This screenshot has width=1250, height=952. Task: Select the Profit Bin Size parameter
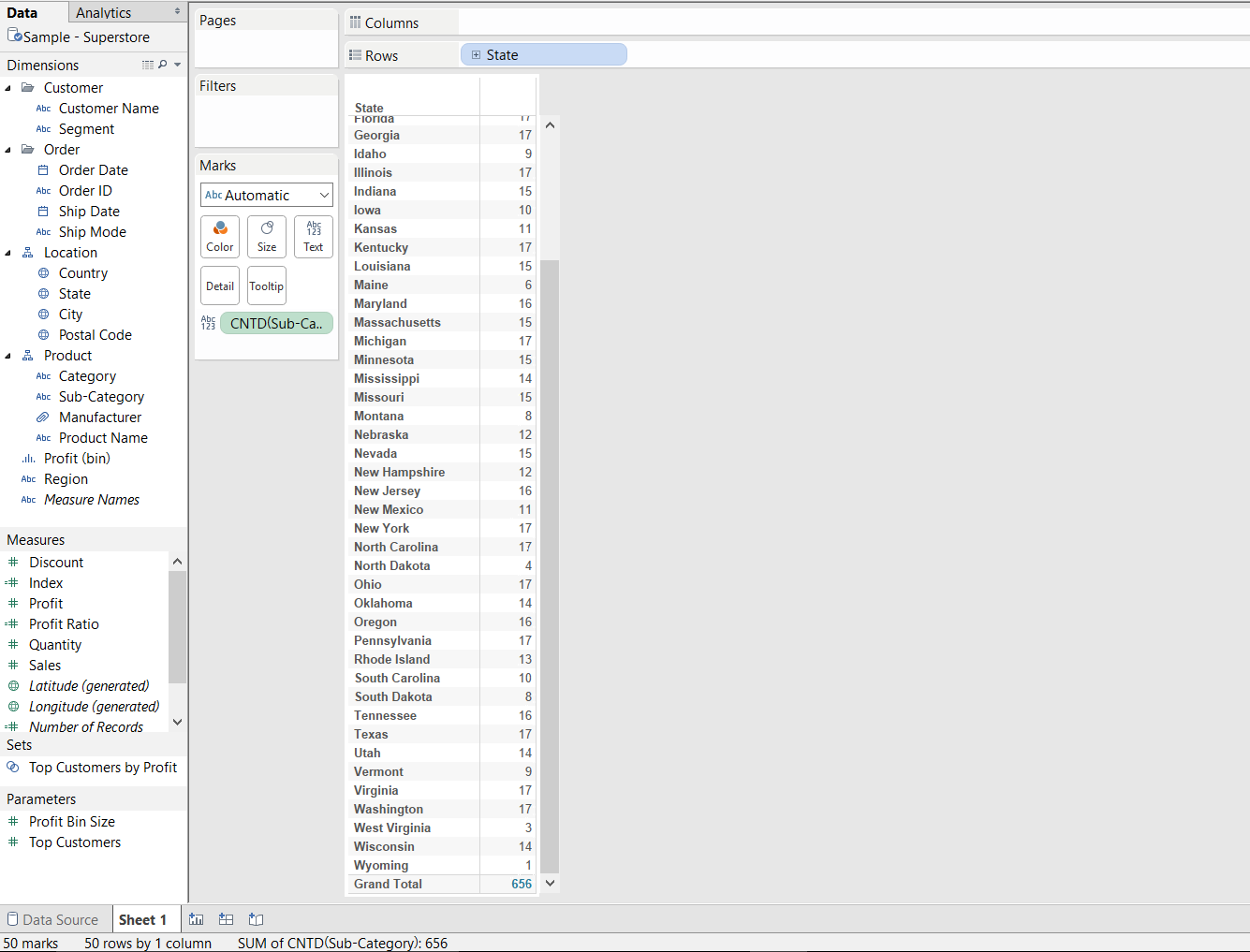(x=72, y=821)
